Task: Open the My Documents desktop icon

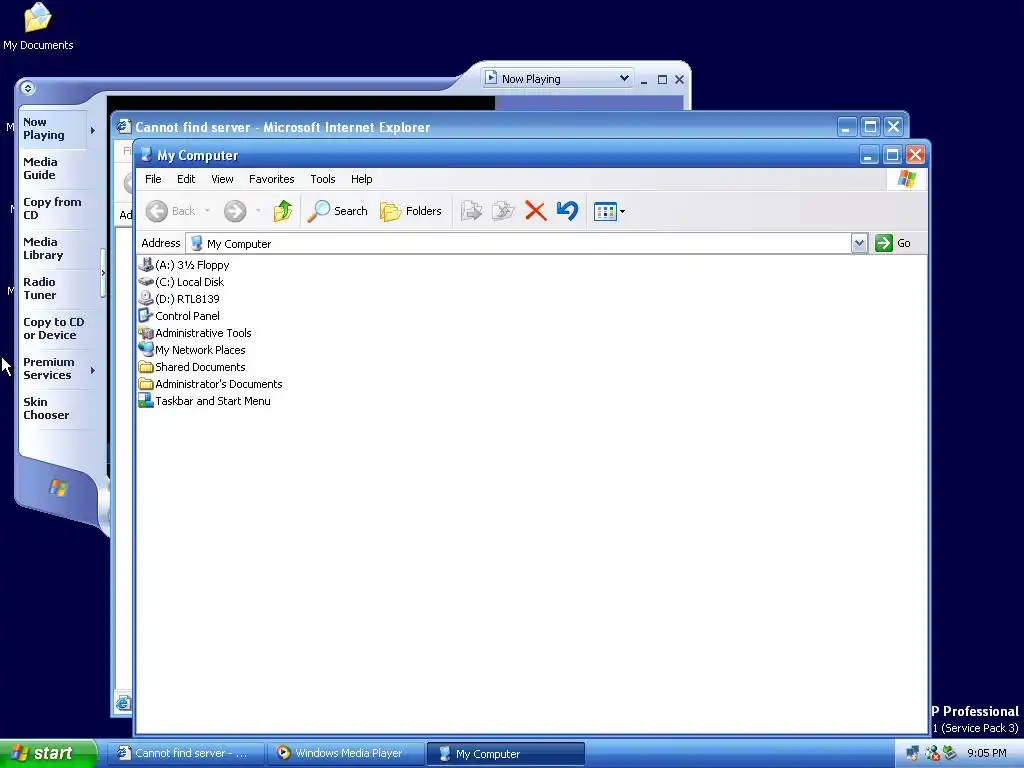Action: pos(38,27)
